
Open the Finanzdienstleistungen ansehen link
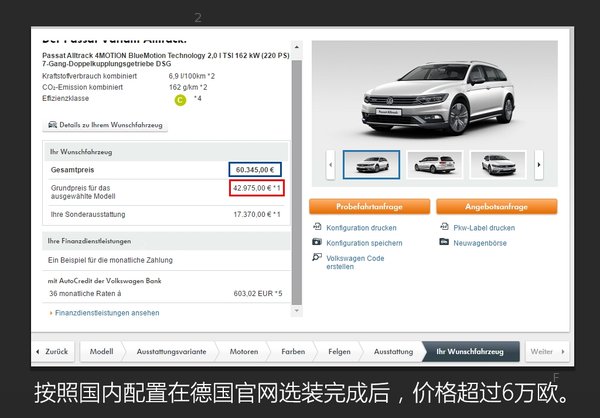[107, 313]
